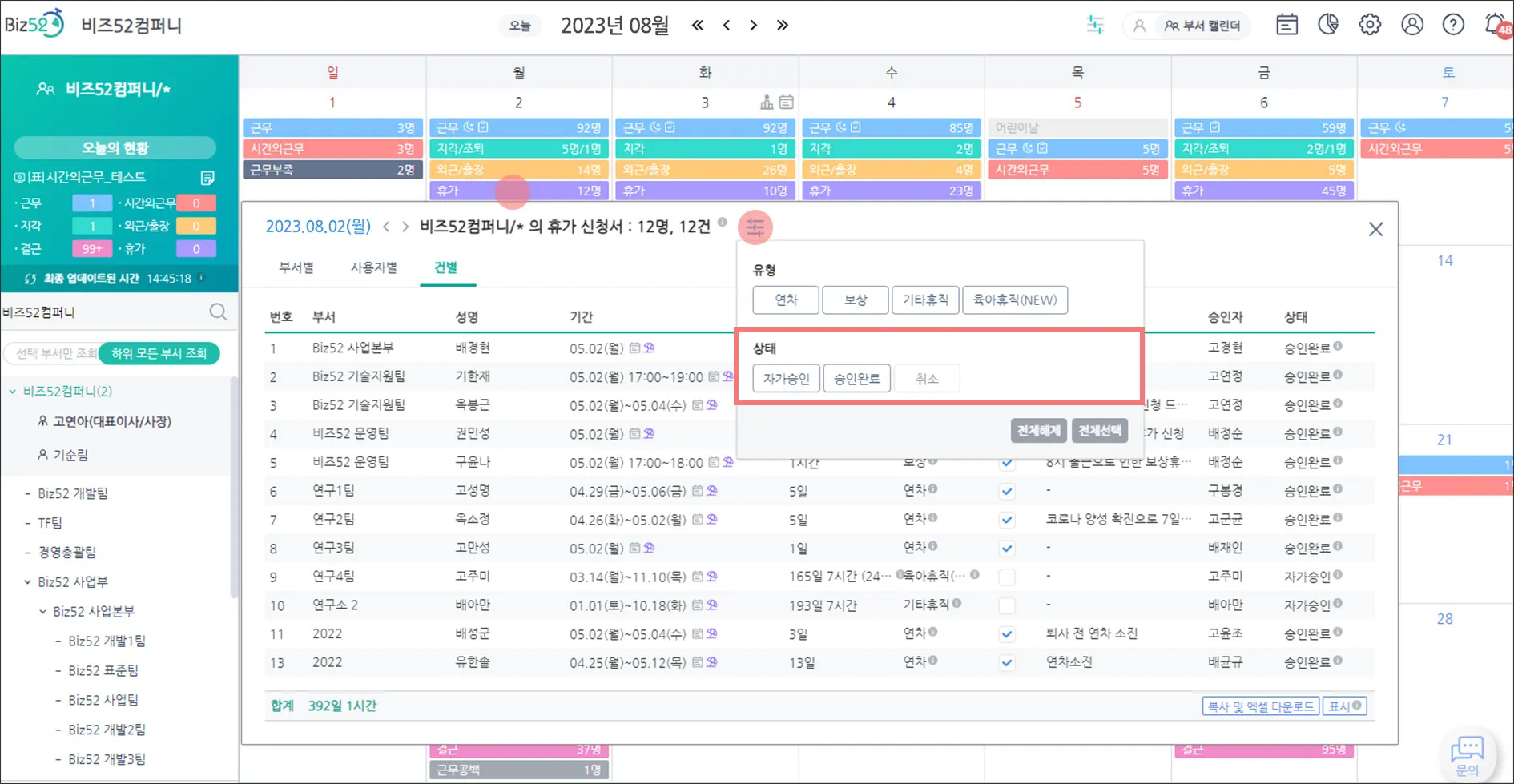Viewport: 1514px width, 784px height.
Task: Click calendar icon in 배경현 row period
Action: 634,348
